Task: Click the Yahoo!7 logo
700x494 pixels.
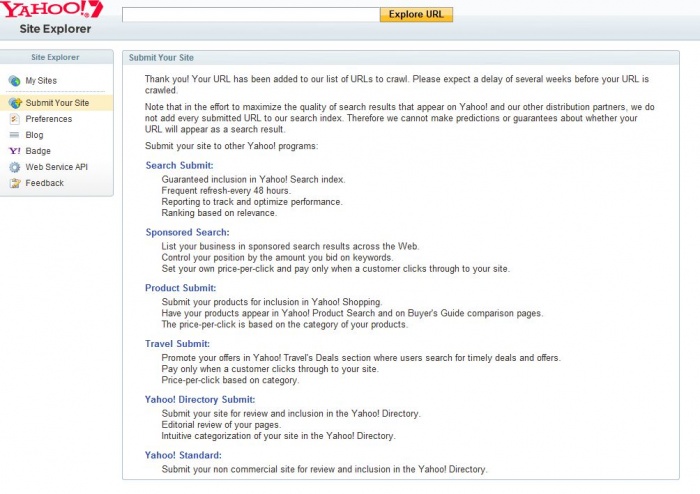Action: click(x=52, y=11)
